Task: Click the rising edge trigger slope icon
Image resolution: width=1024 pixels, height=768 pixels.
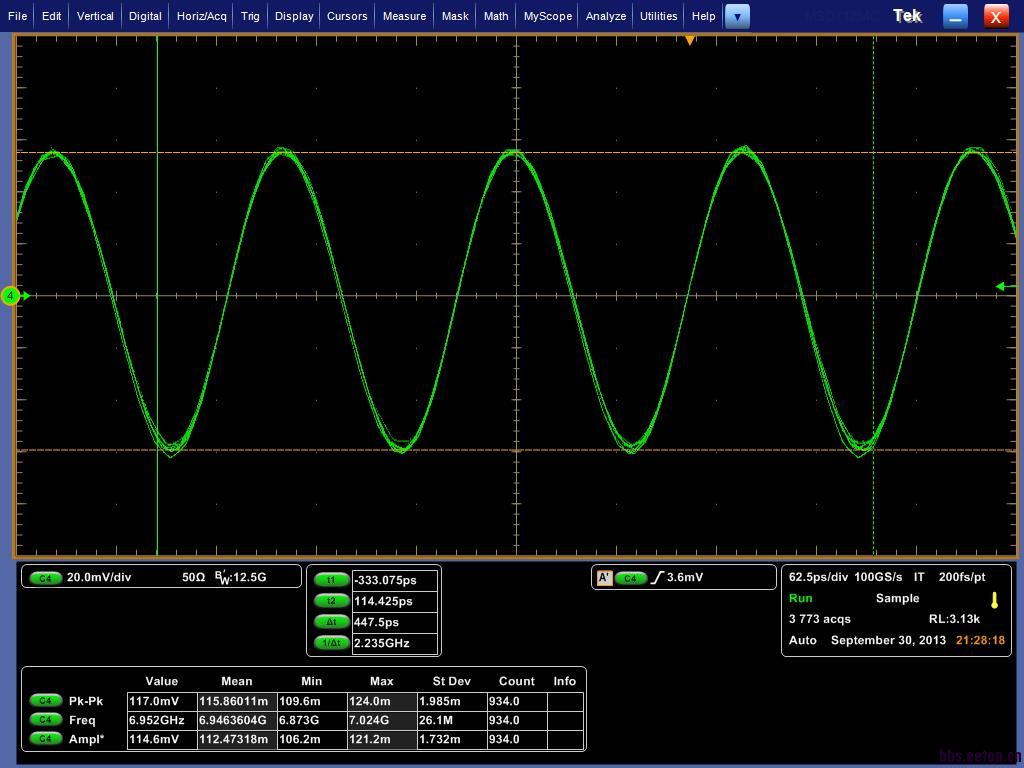Action: (657, 578)
